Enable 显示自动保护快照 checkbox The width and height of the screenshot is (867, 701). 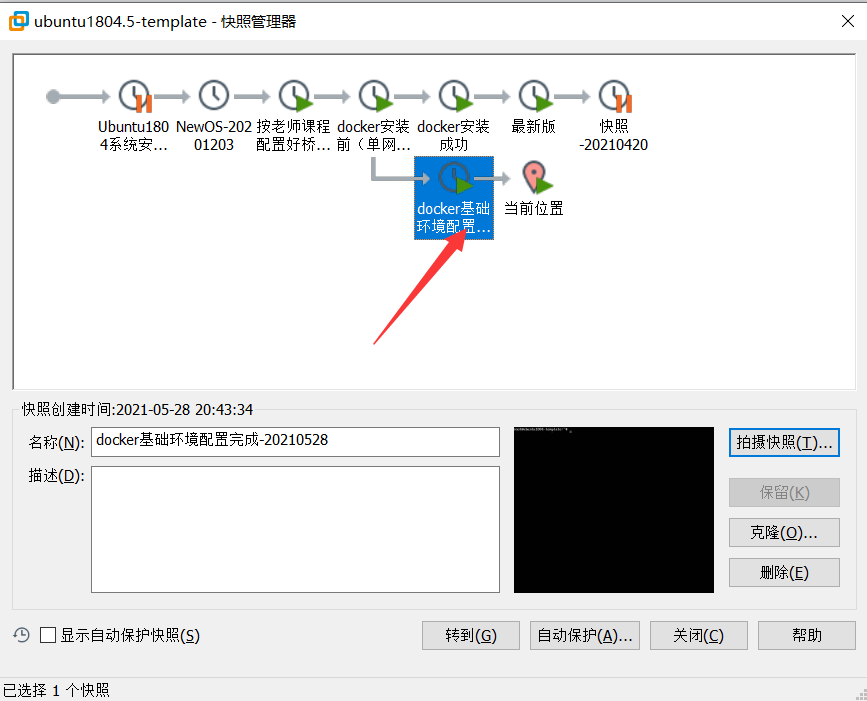(48, 635)
